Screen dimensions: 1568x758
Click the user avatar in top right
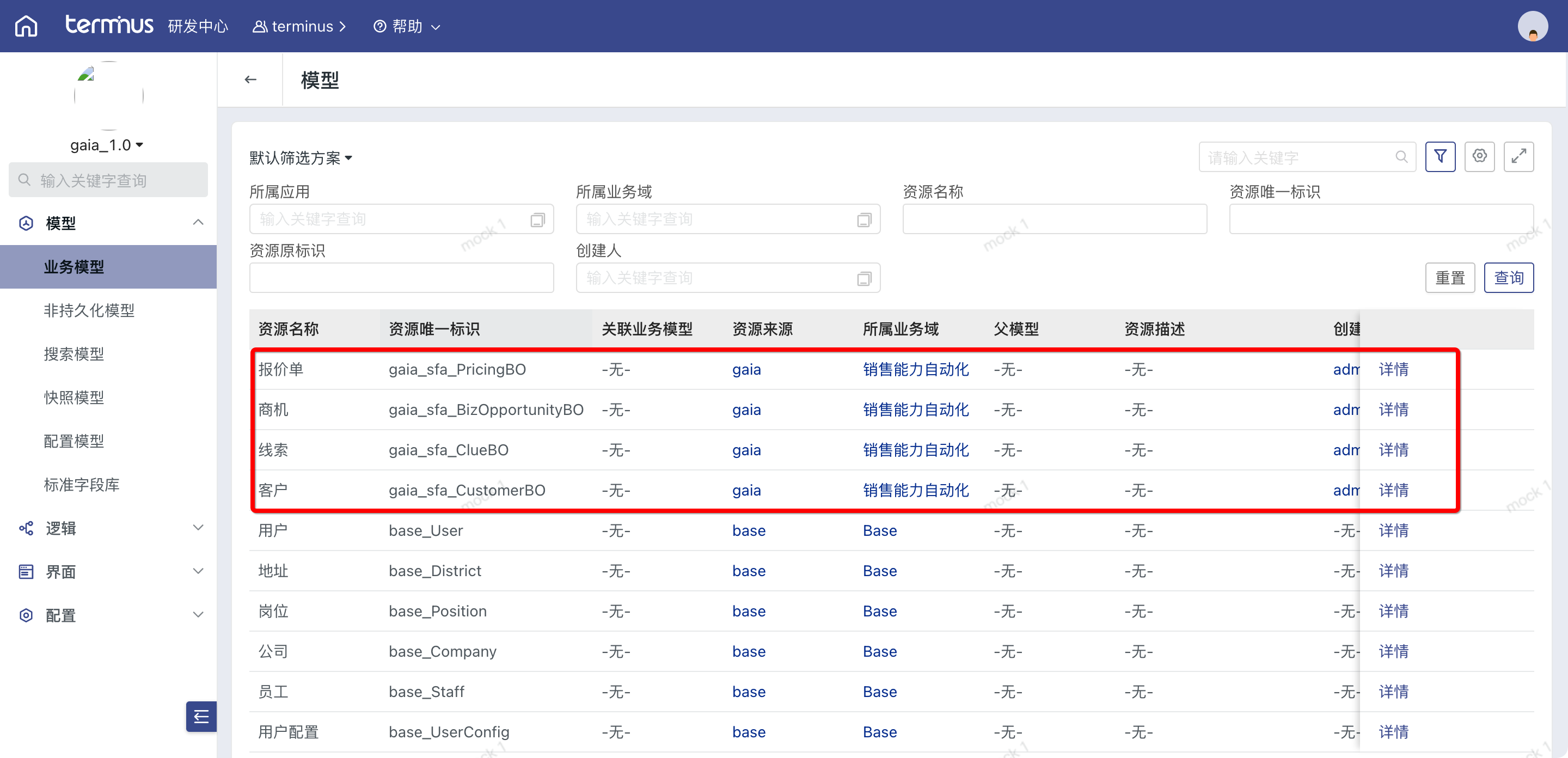(1532, 27)
